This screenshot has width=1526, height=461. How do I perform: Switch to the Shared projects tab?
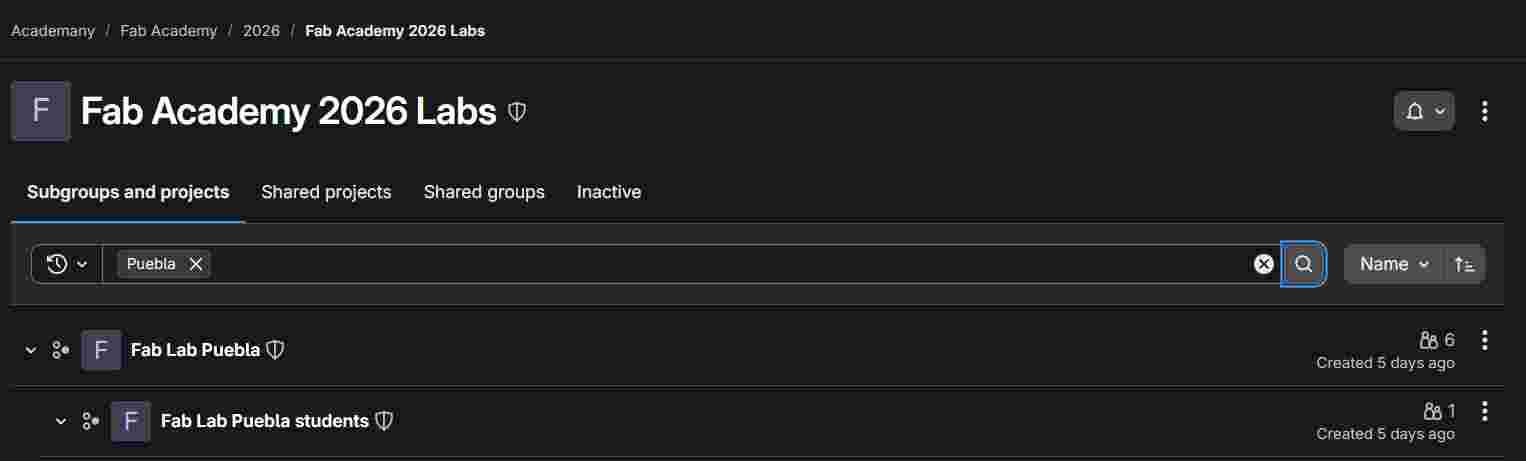tap(326, 192)
